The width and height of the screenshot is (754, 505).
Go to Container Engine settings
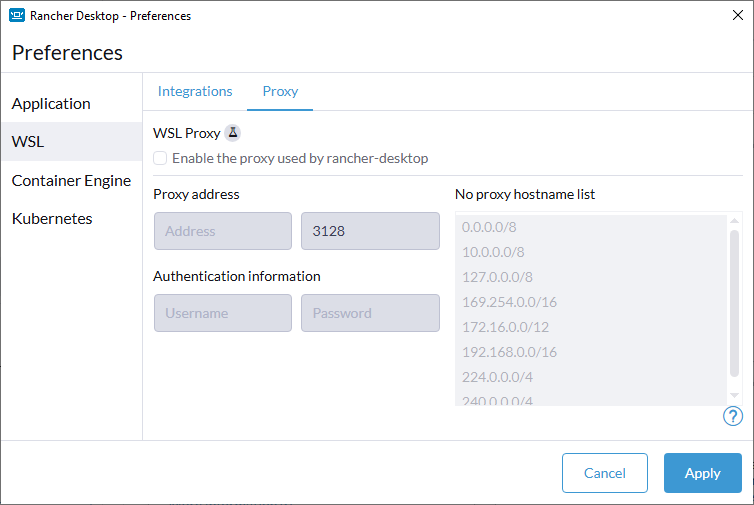coord(71,181)
